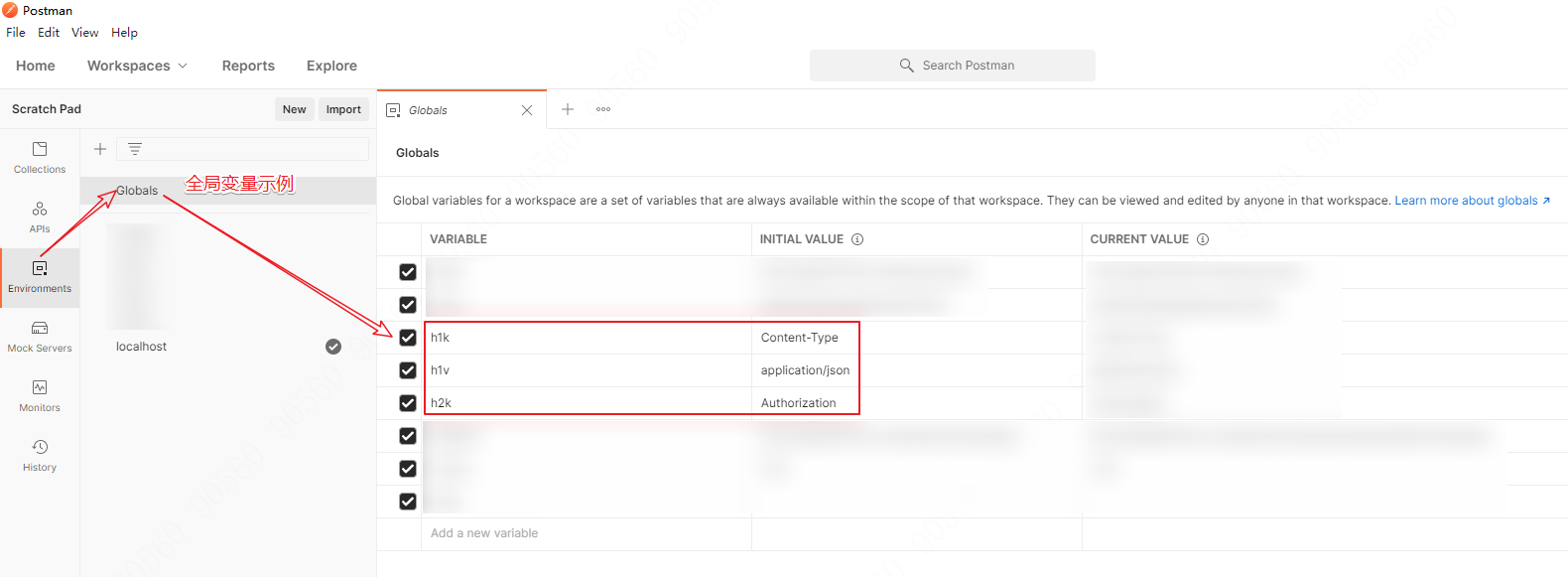Click the Scratch Pad label
The height and width of the screenshot is (577, 1568).
click(x=47, y=109)
